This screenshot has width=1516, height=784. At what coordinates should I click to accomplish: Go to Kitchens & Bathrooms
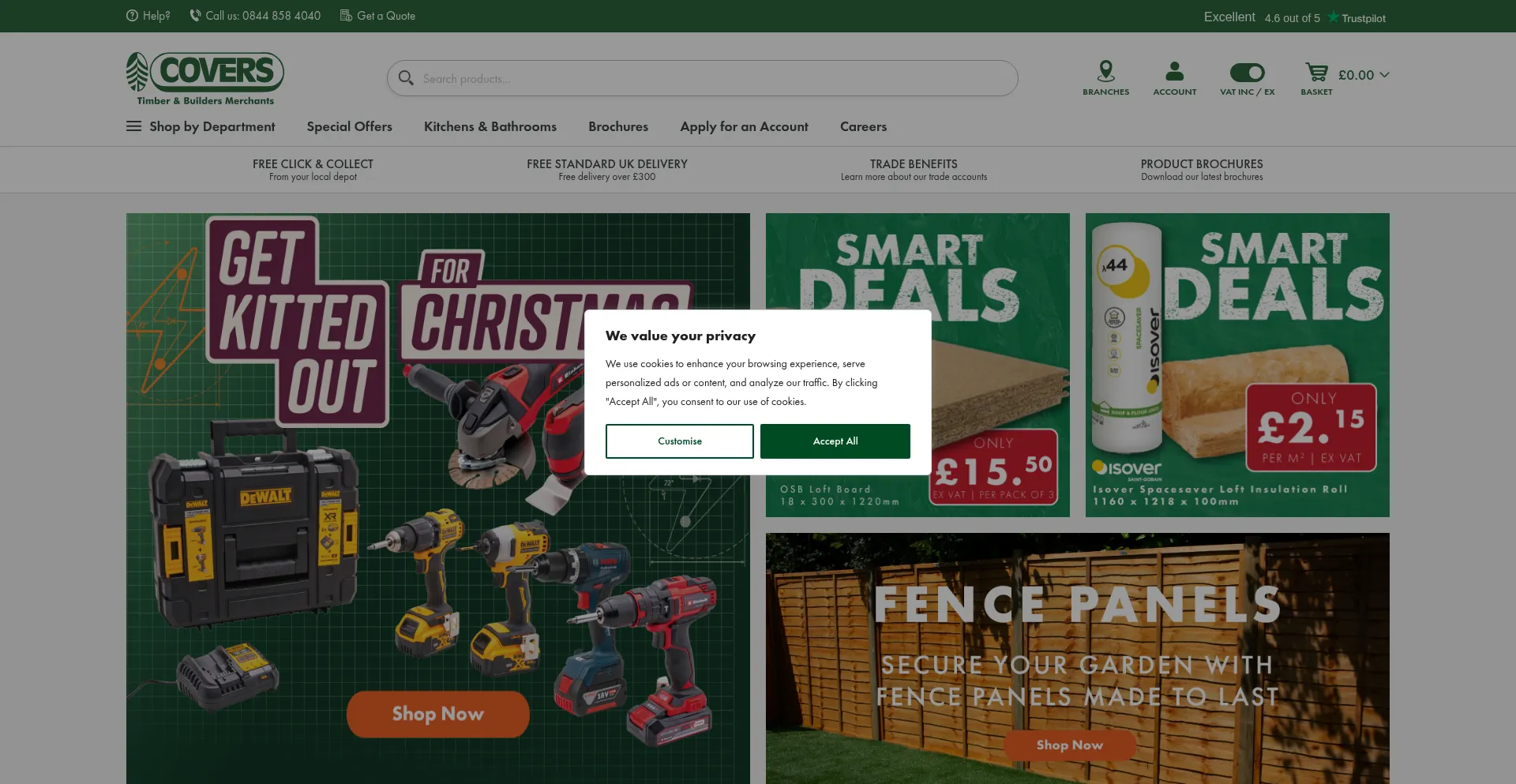[x=490, y=126]
